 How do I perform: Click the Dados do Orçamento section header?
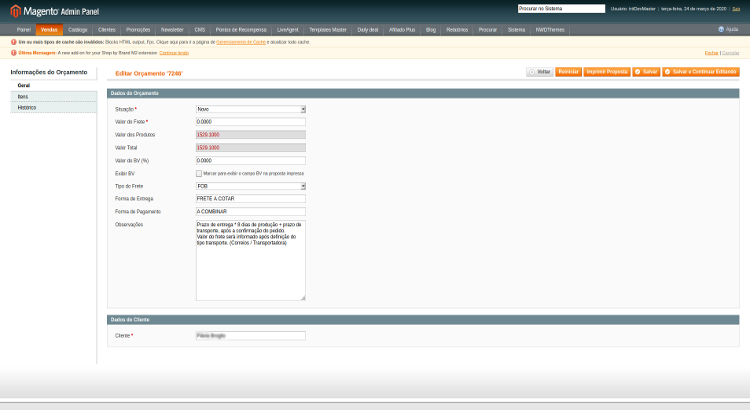[x=423, y=93]
